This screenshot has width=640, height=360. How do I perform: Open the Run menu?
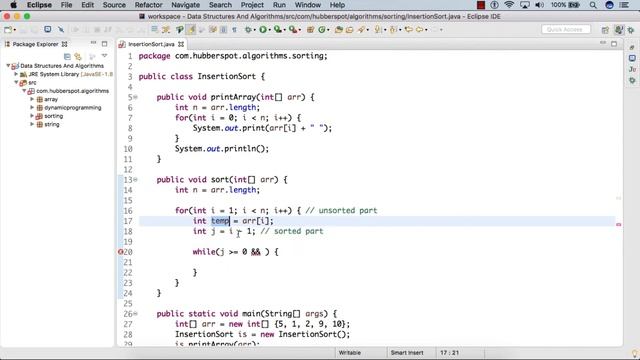(279, 5)
